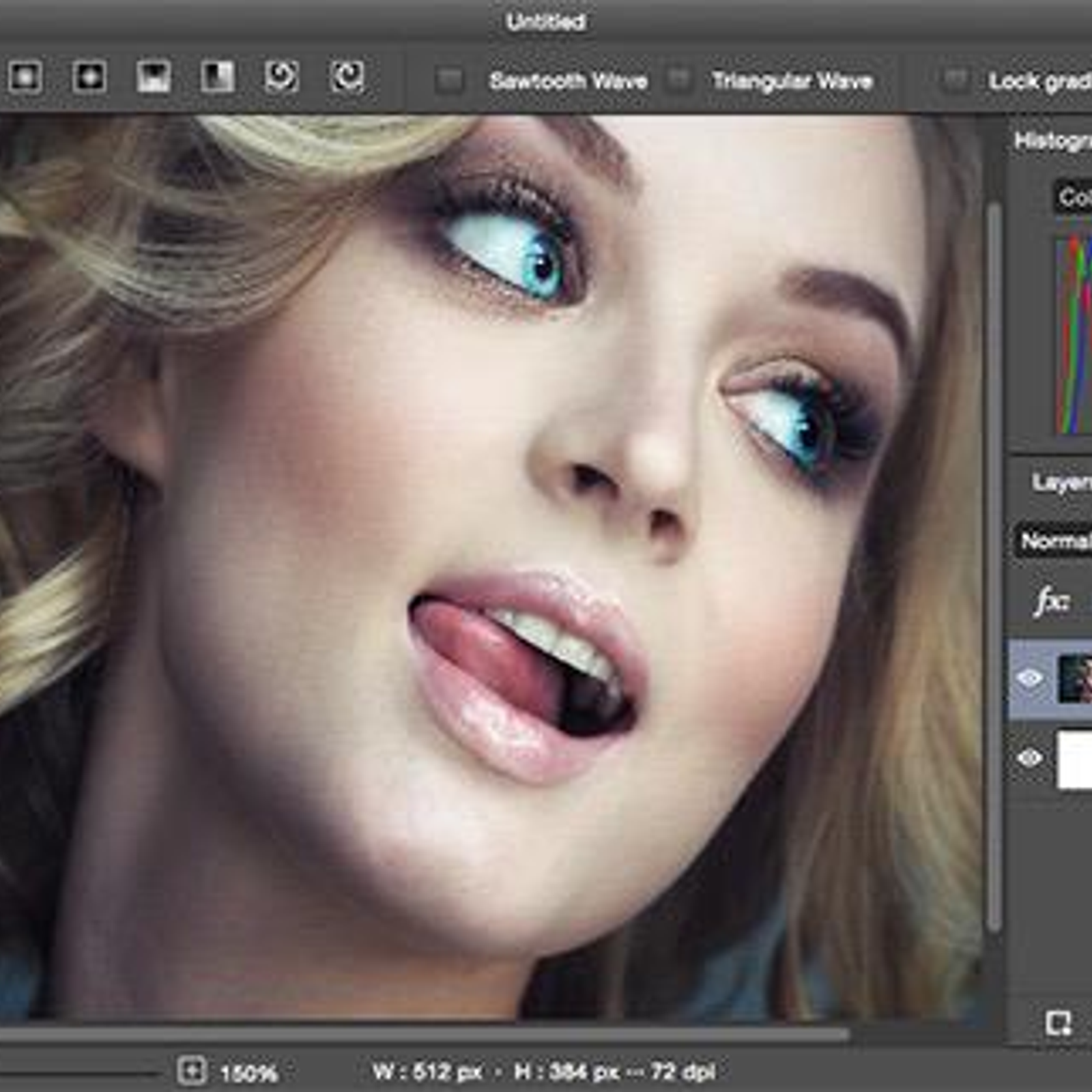1092x1092 pixels.
Task: Select the reflected gradient type icon
Action: (x=154, y=76)
